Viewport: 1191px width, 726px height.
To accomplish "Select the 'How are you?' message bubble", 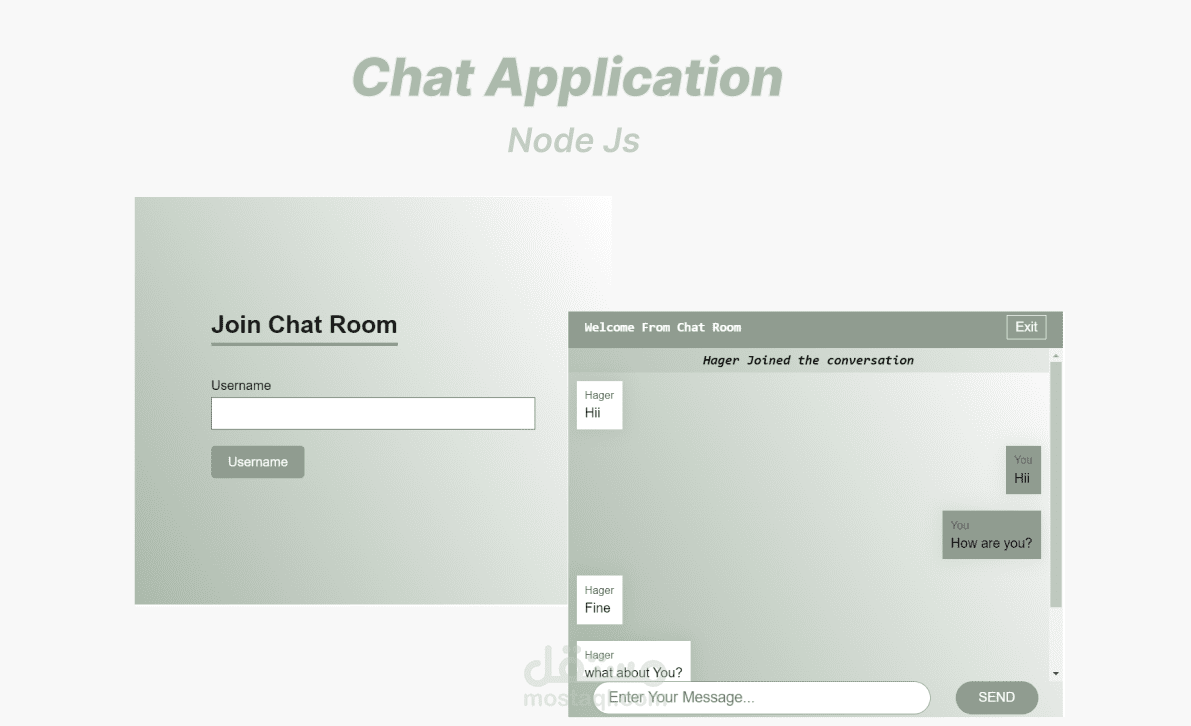I will click(991, 534).
